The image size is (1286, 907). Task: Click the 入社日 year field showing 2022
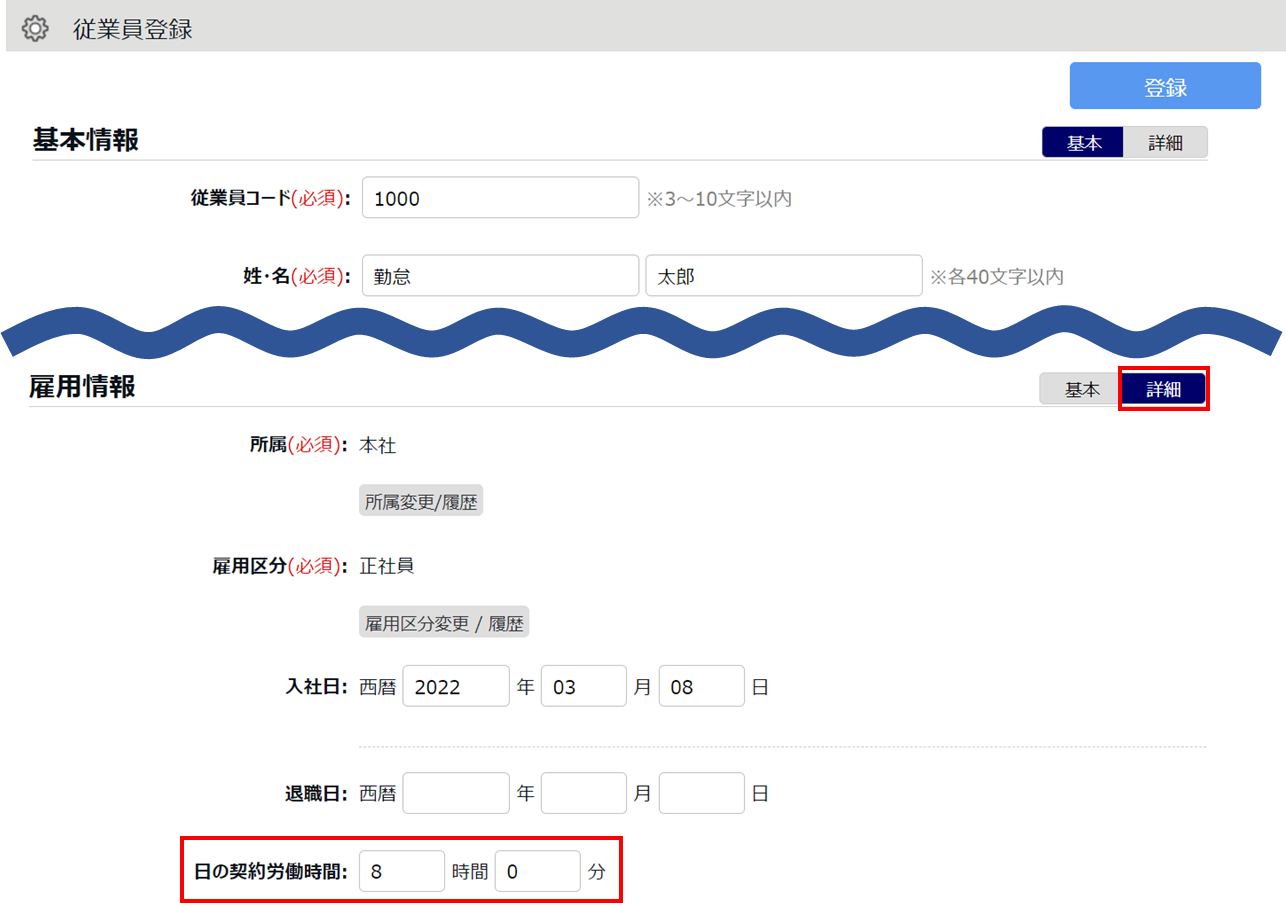point(456,687)
